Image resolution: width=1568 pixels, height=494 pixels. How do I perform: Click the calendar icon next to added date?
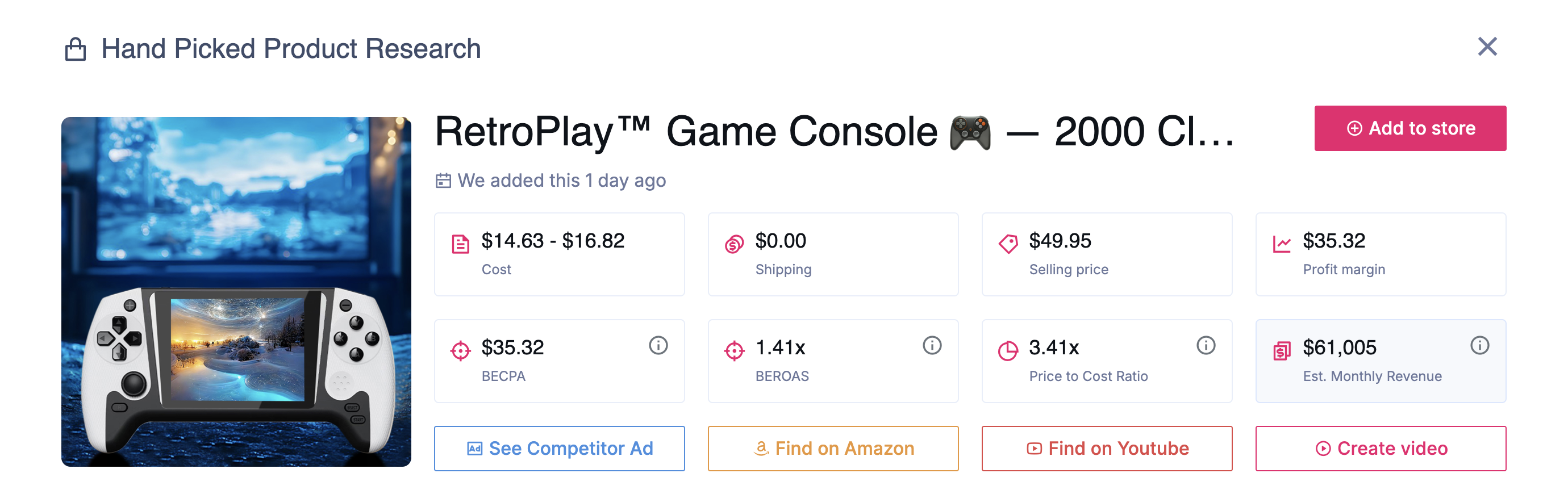tap(443, 180)
